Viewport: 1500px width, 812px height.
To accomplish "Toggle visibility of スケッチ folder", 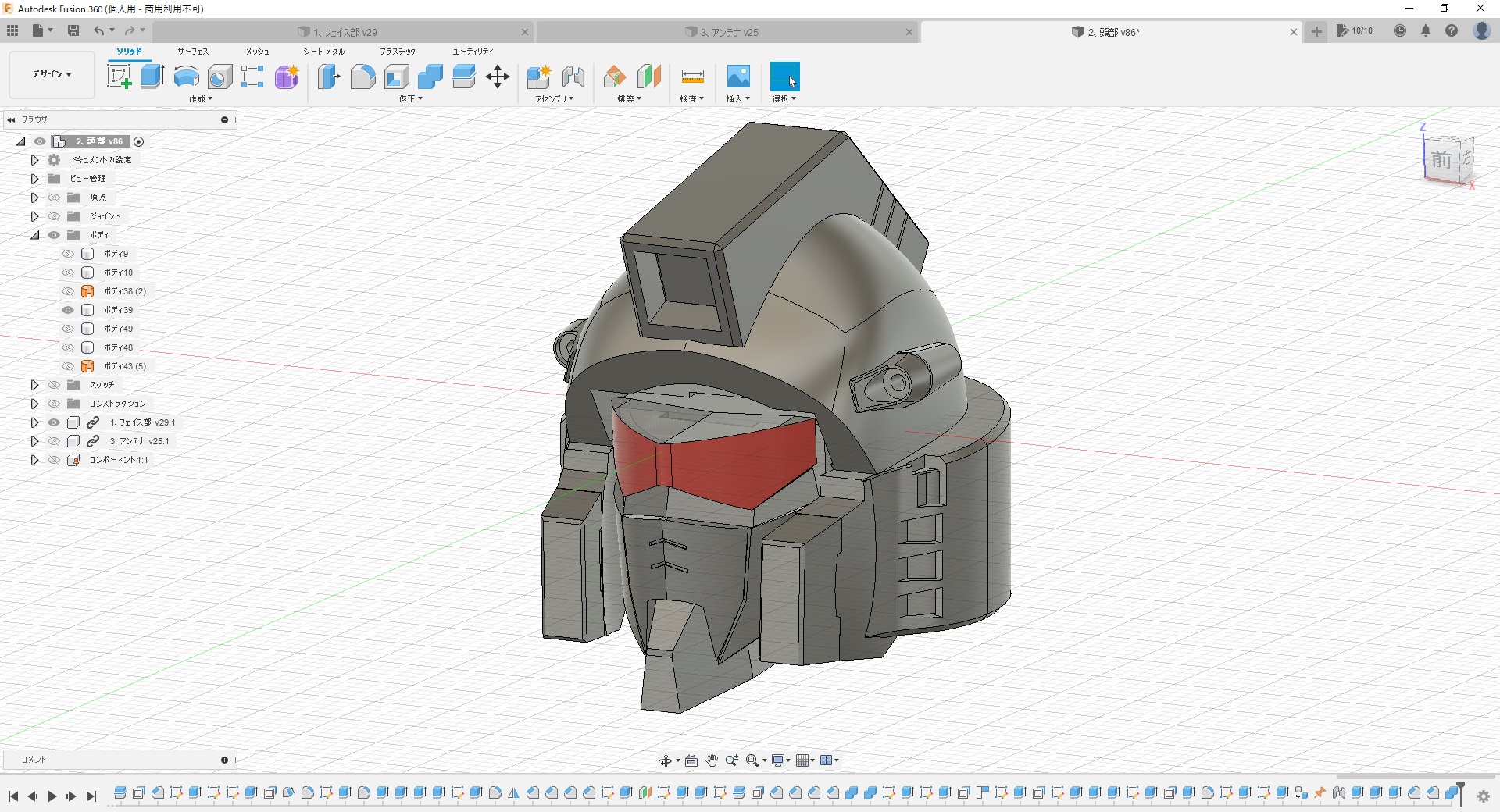I will click(x=54, y=385).
